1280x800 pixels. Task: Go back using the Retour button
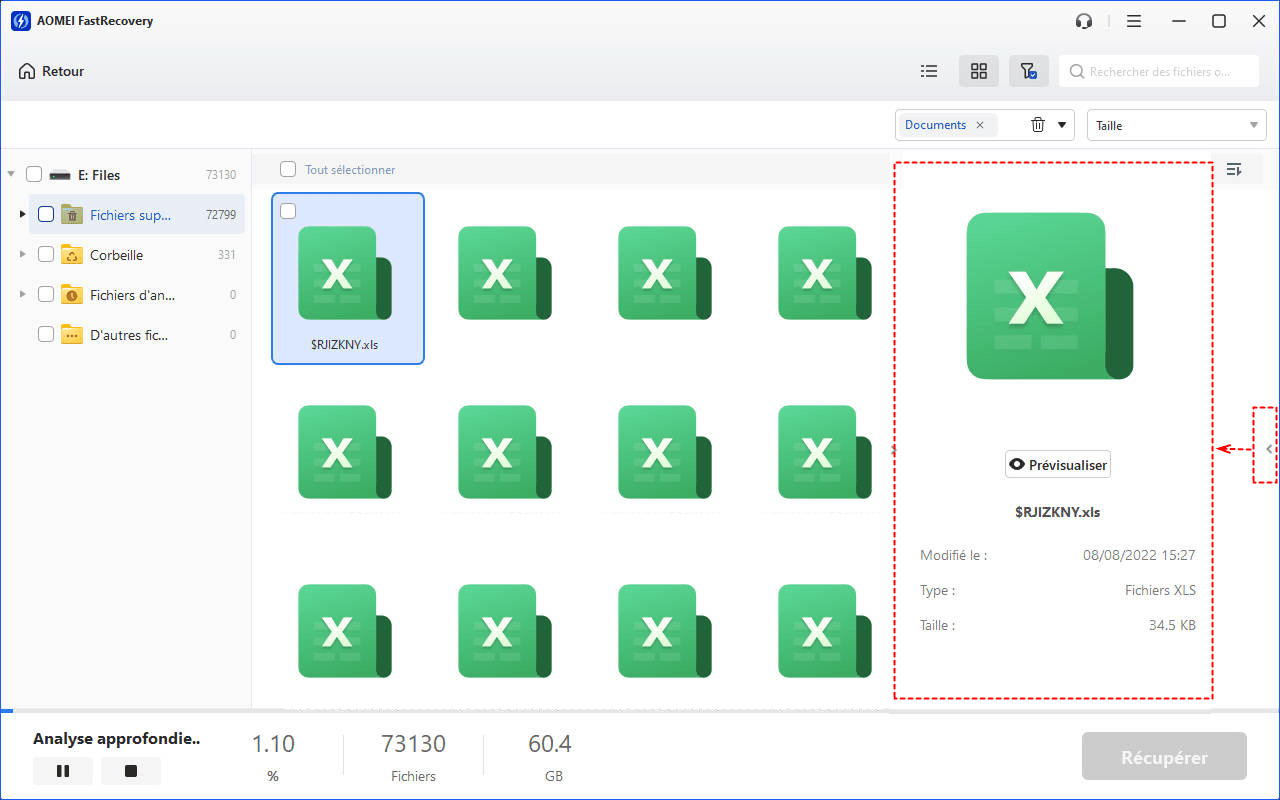(51, 71)
